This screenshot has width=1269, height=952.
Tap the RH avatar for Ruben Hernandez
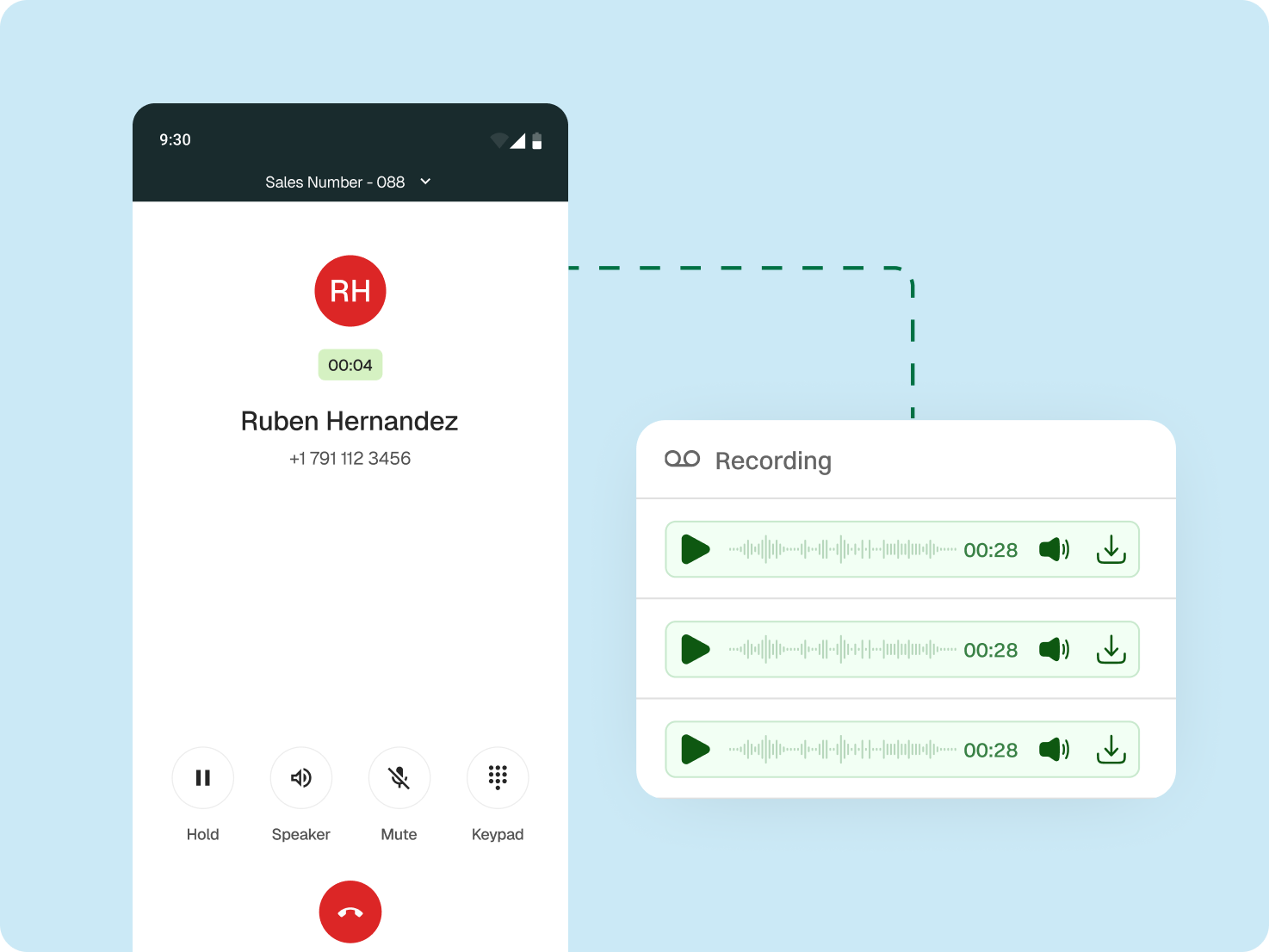coord(350,290)
